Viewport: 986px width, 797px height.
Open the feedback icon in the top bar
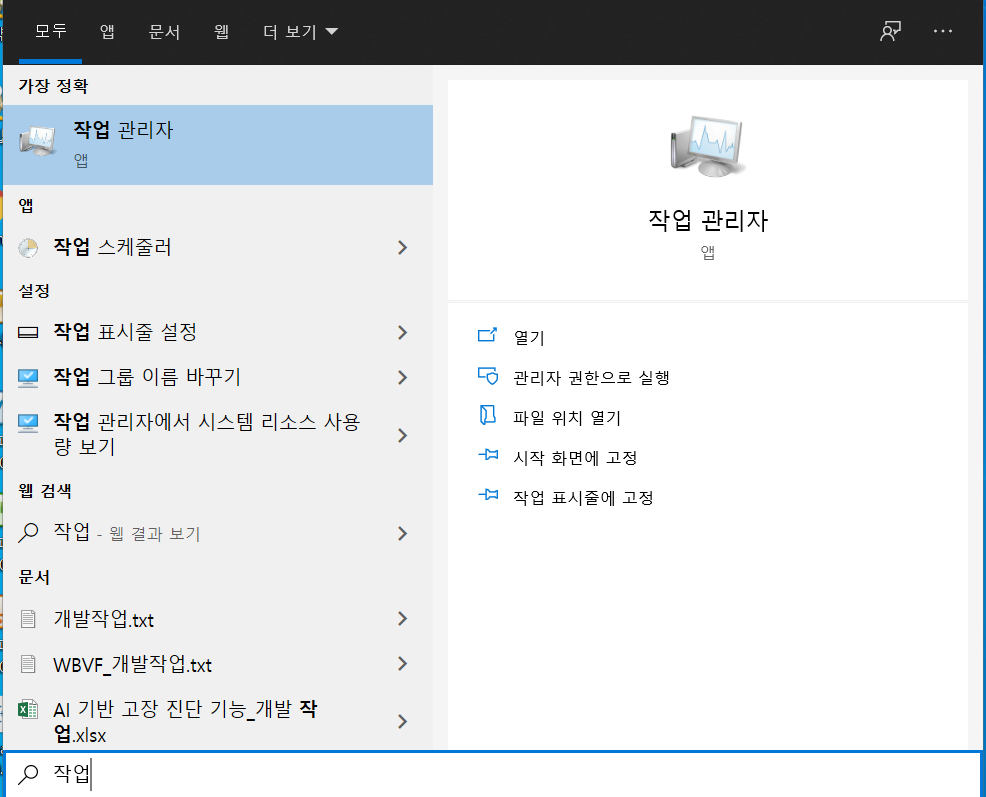890,31
